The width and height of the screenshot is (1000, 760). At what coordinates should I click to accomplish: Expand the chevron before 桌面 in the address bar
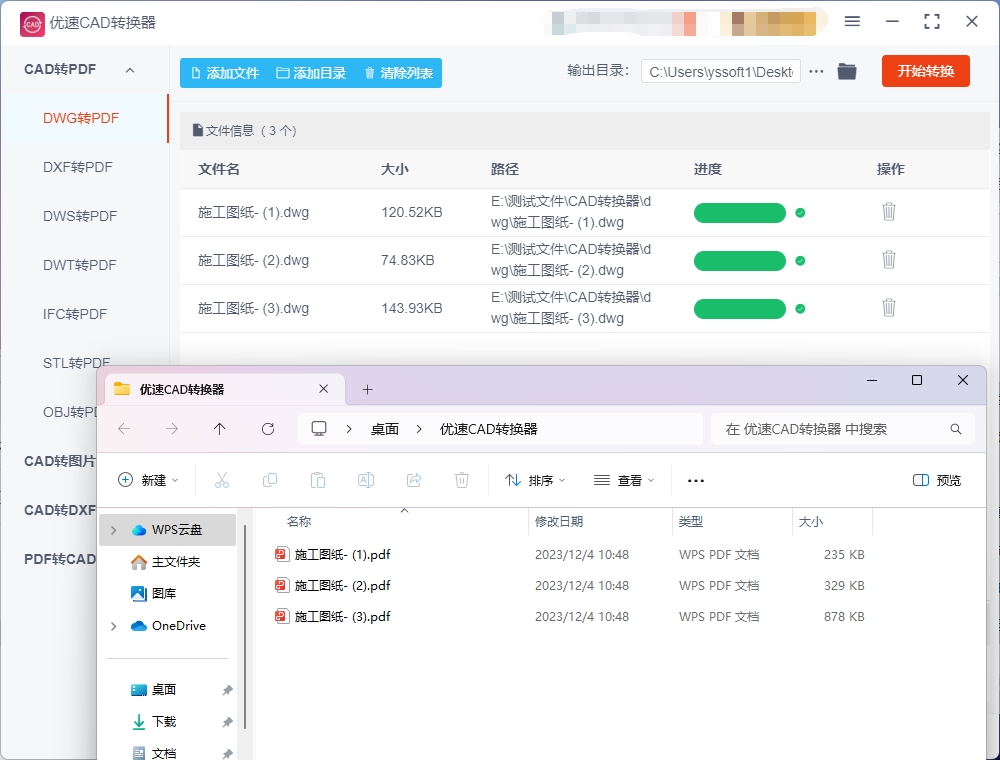(349, 429)
